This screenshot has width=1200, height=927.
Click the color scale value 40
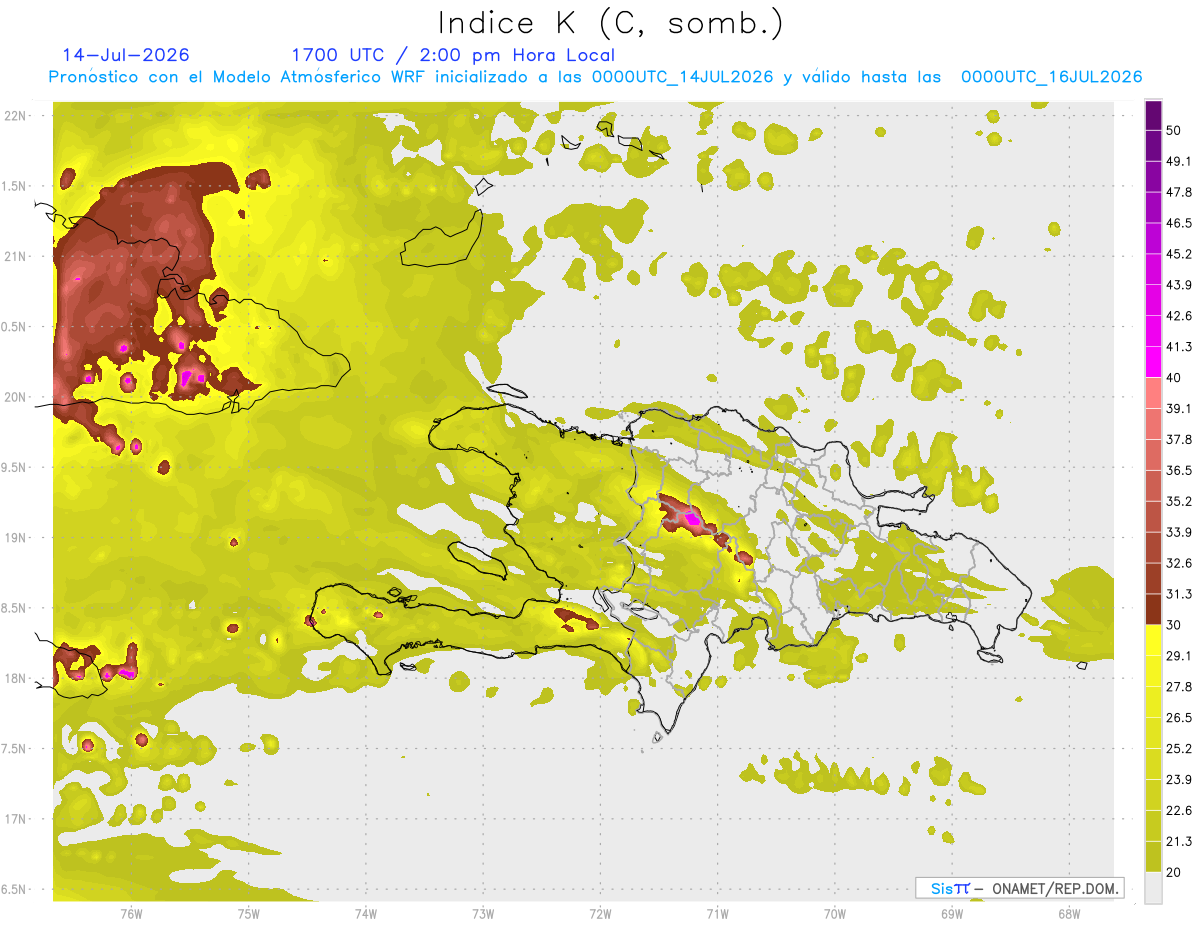point(1174,378)
